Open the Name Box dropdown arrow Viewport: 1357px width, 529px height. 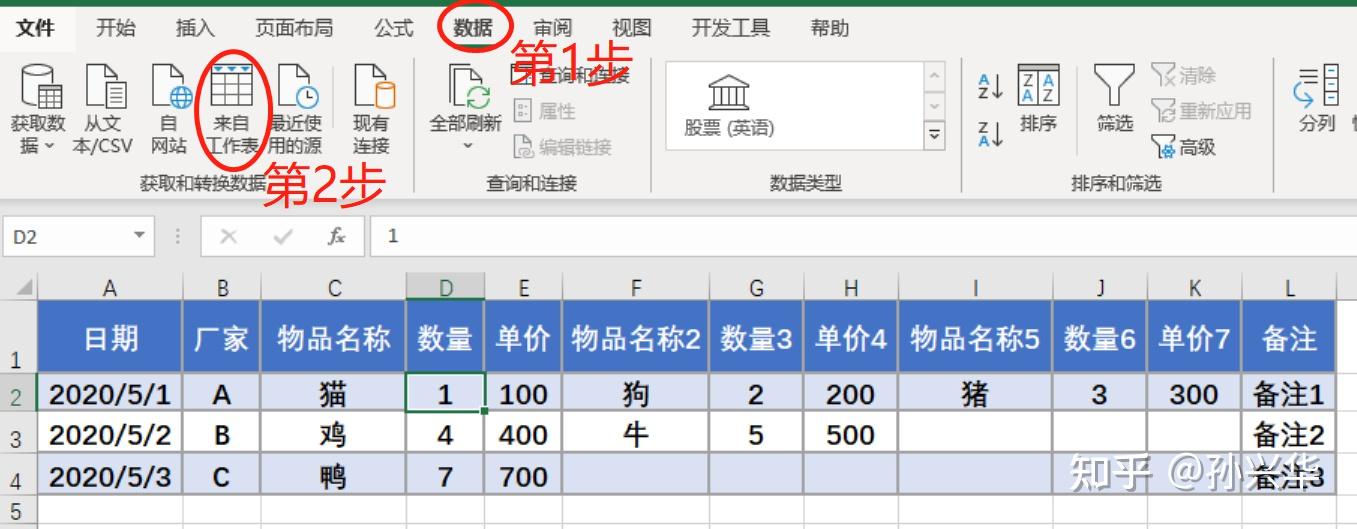[140, 237]
